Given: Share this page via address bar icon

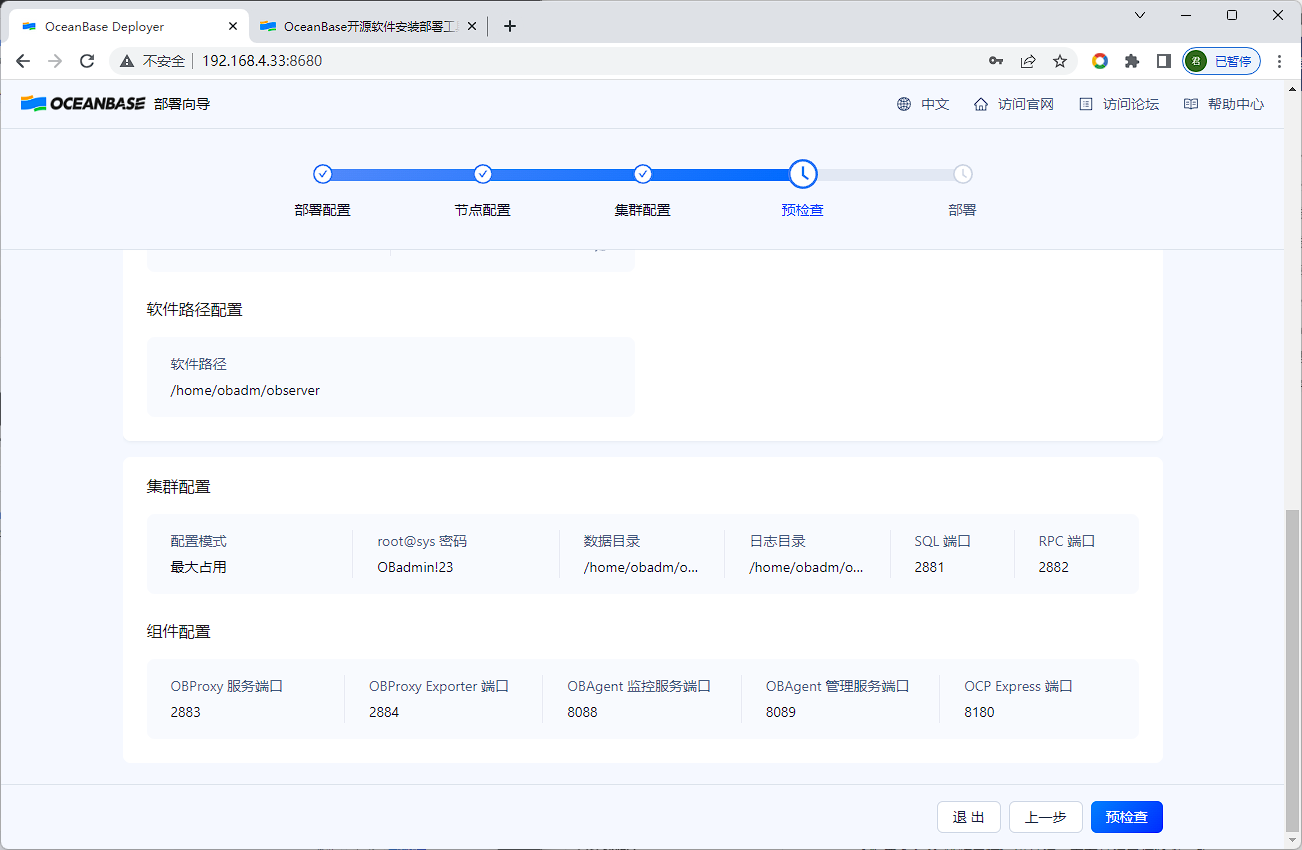Looking at the screenshot, I should [x=1028, y=61].
